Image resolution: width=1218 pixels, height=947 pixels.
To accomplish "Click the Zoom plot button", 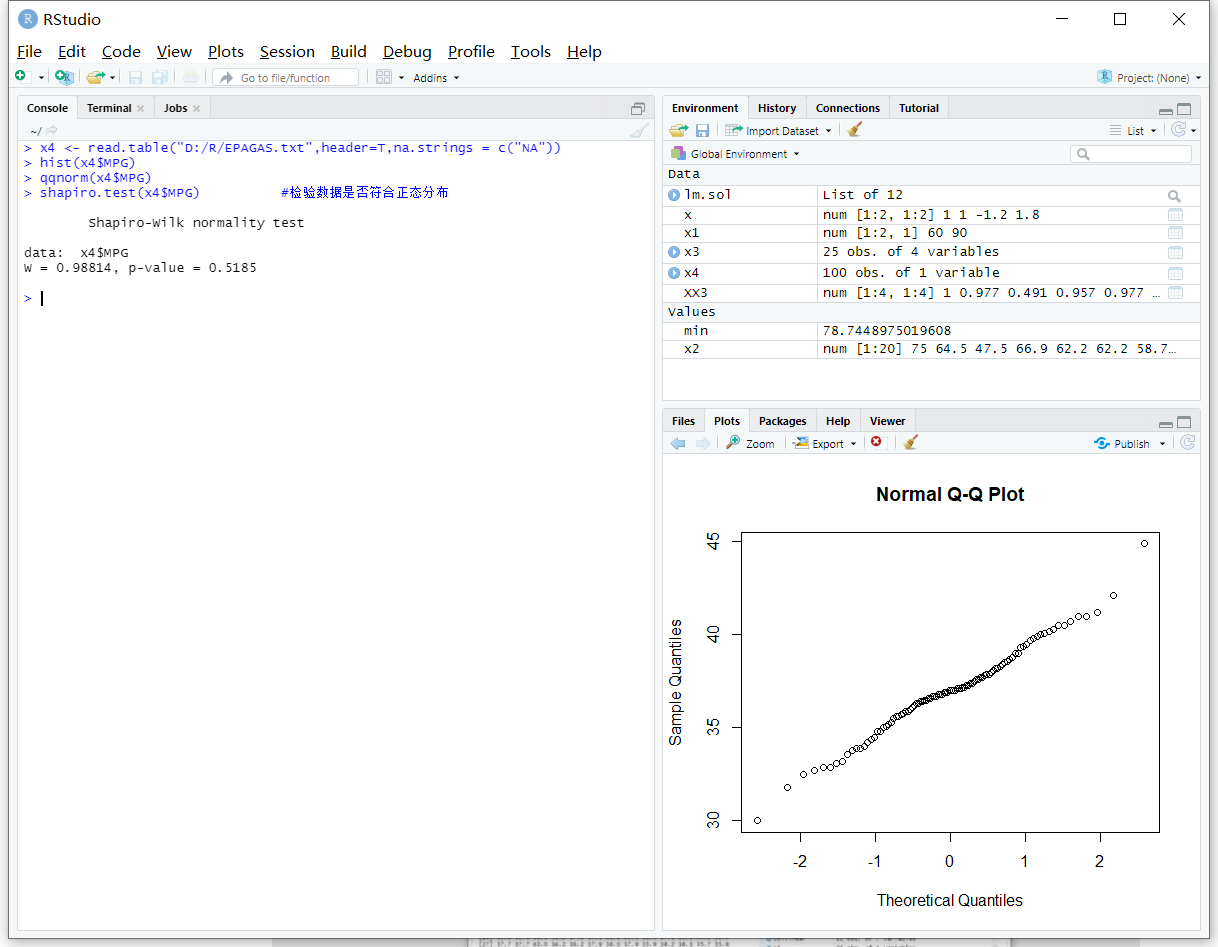I will pyautogui.click(x=750, y=443).
